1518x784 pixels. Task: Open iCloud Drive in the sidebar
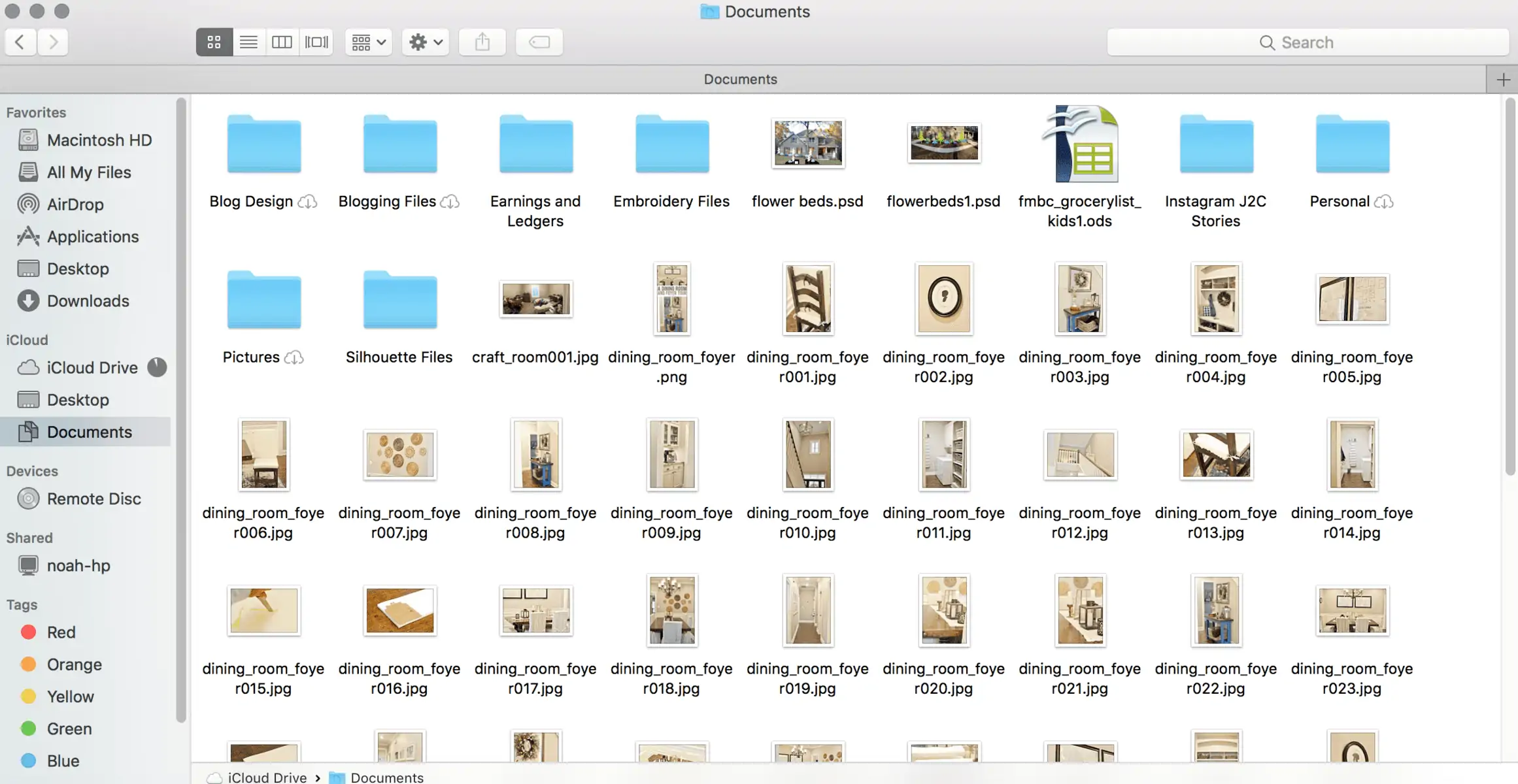[86, 367]
